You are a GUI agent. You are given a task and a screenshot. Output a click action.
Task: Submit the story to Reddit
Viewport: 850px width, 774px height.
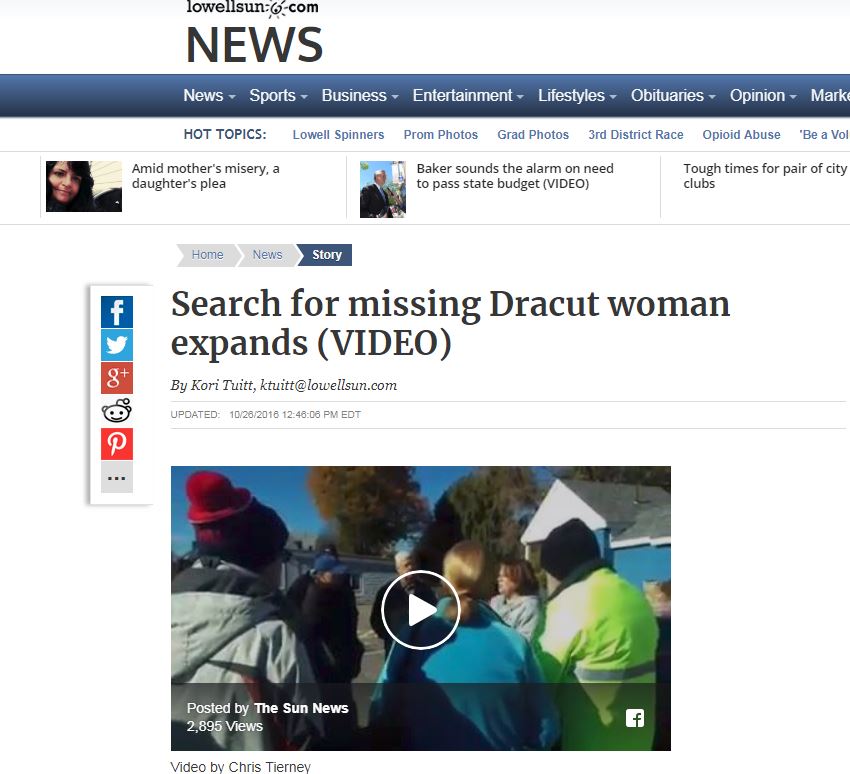click(x=117, y=411)
